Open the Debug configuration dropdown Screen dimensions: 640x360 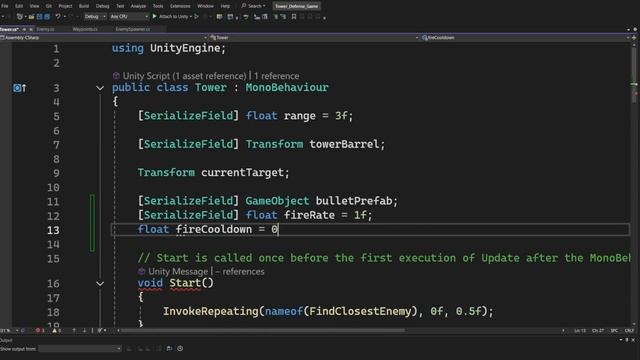point(95,17)
